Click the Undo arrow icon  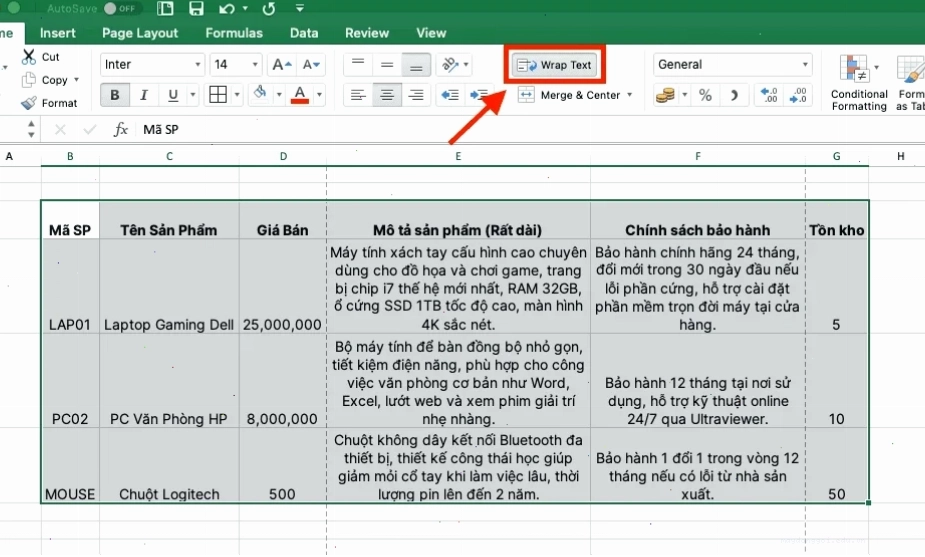pyautogui.click(x=227, y=8)
